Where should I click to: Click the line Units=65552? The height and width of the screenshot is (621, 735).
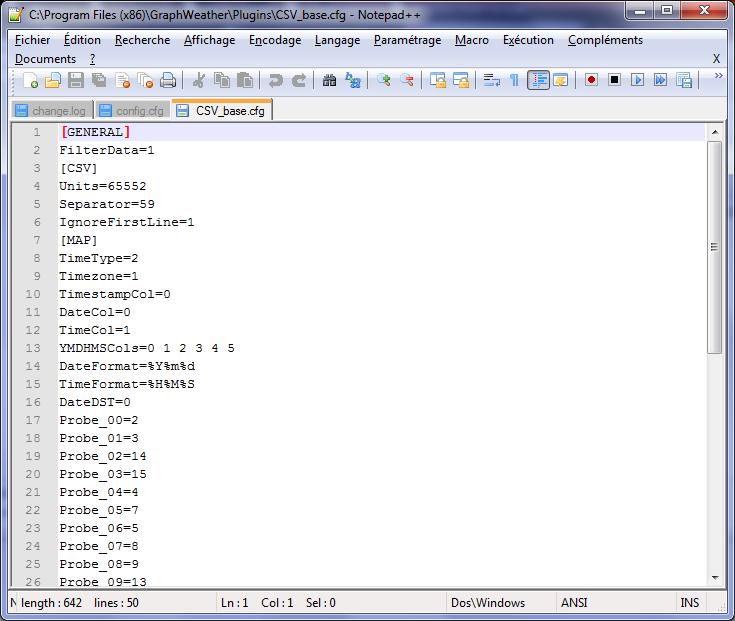coord(103,187)
